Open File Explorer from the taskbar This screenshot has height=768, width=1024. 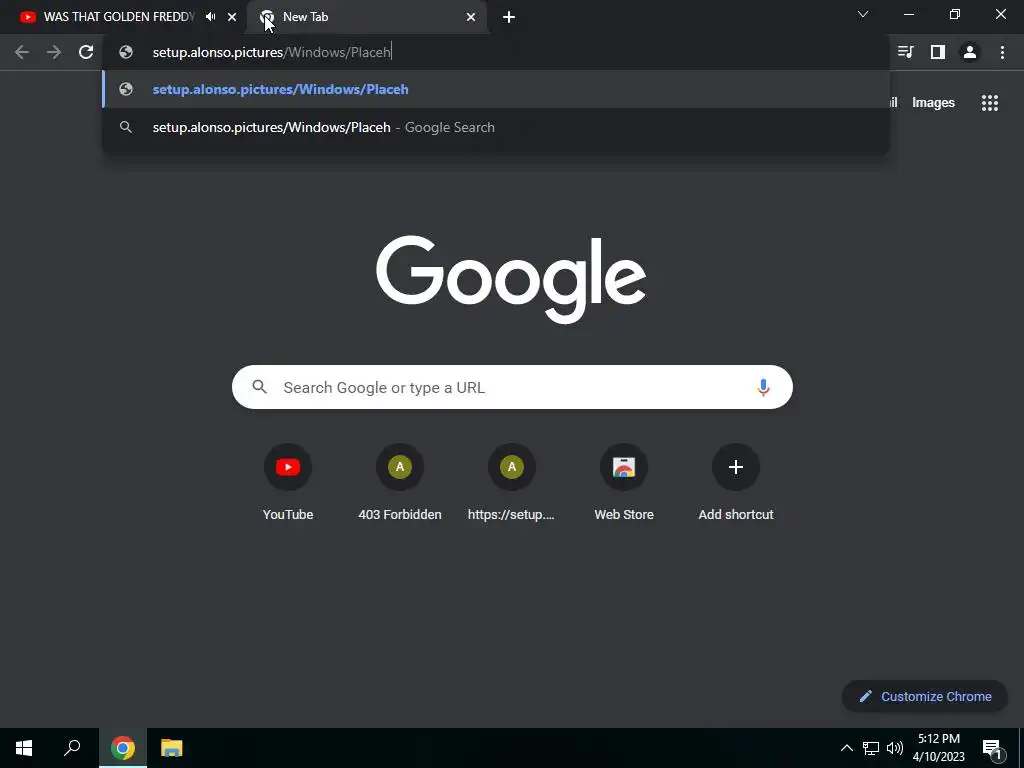[172, 748]
